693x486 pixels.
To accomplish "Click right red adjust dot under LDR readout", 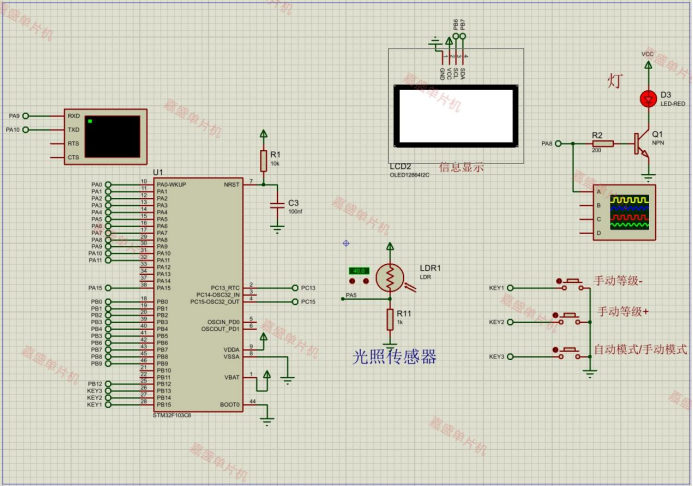I will pos(366,281).
